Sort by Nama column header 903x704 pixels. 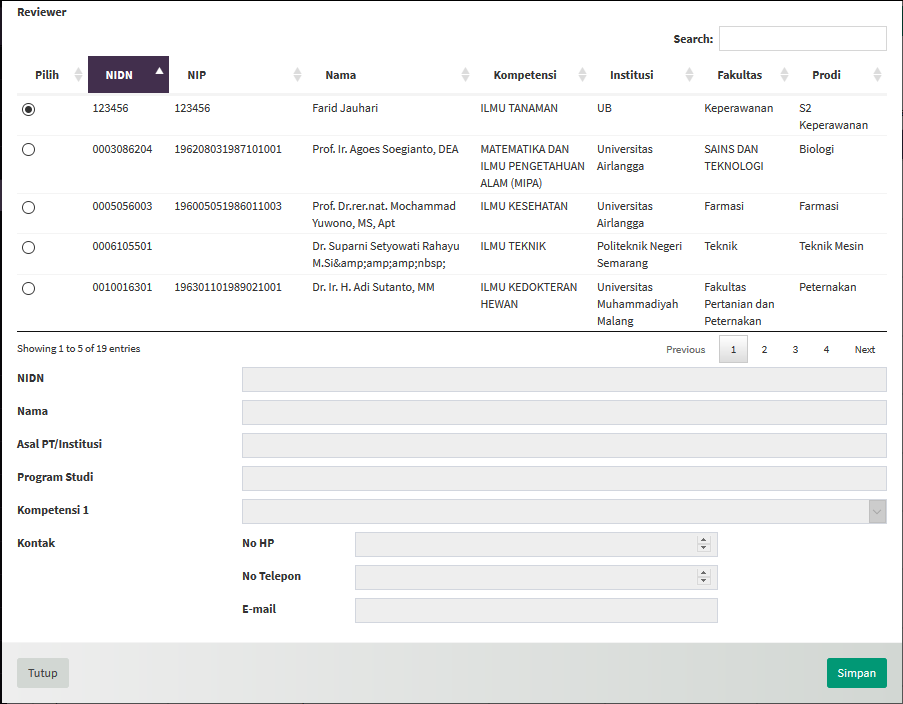[x=391, y=74]
